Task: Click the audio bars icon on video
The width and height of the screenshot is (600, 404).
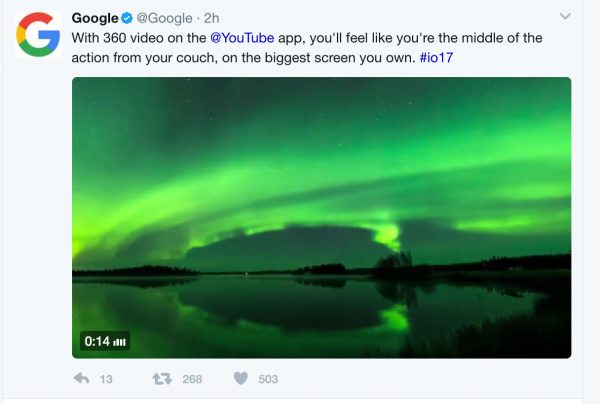Action: [120, 342]
